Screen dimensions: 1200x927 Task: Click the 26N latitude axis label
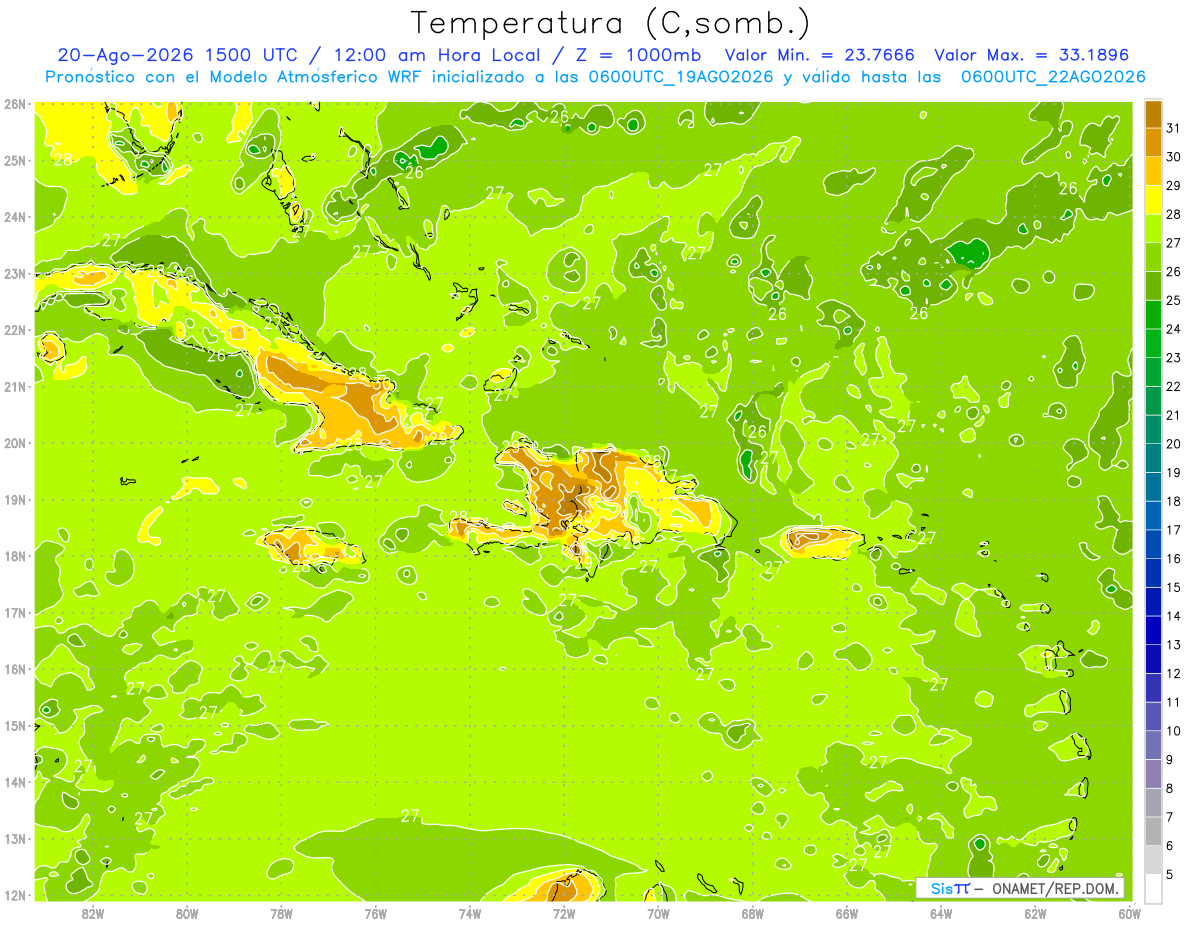click(14, 104)
